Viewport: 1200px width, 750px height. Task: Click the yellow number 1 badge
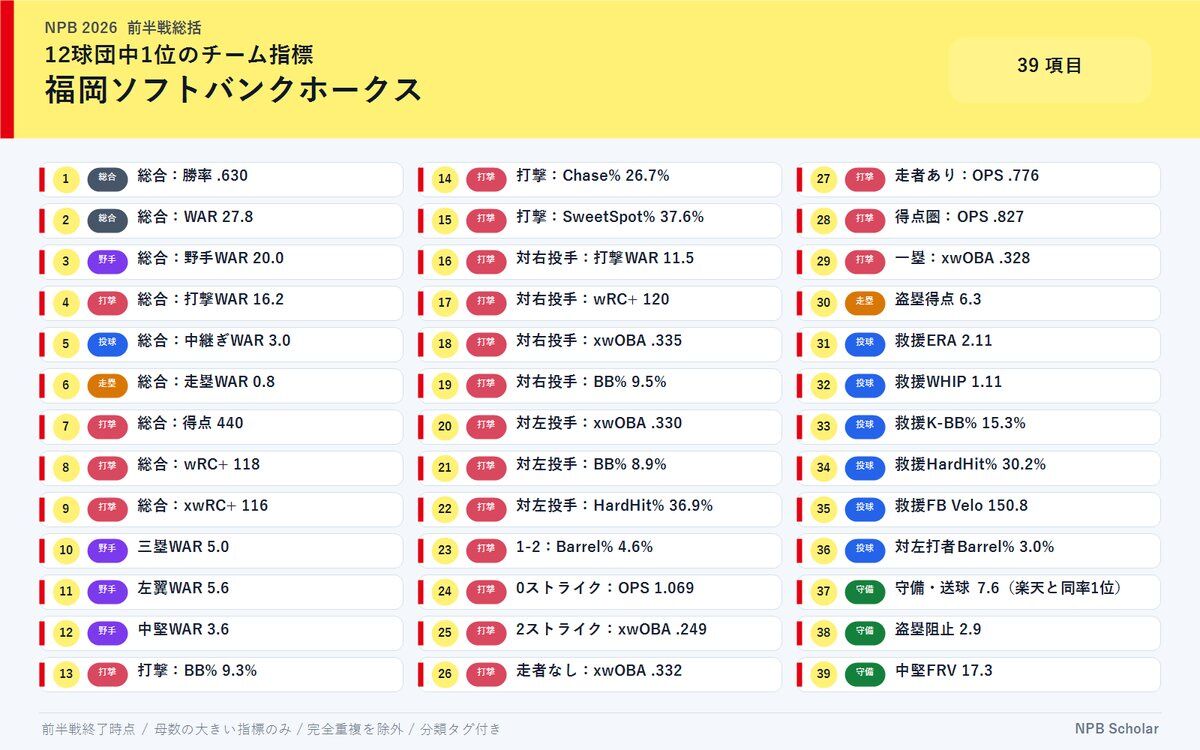click(65, 180)
